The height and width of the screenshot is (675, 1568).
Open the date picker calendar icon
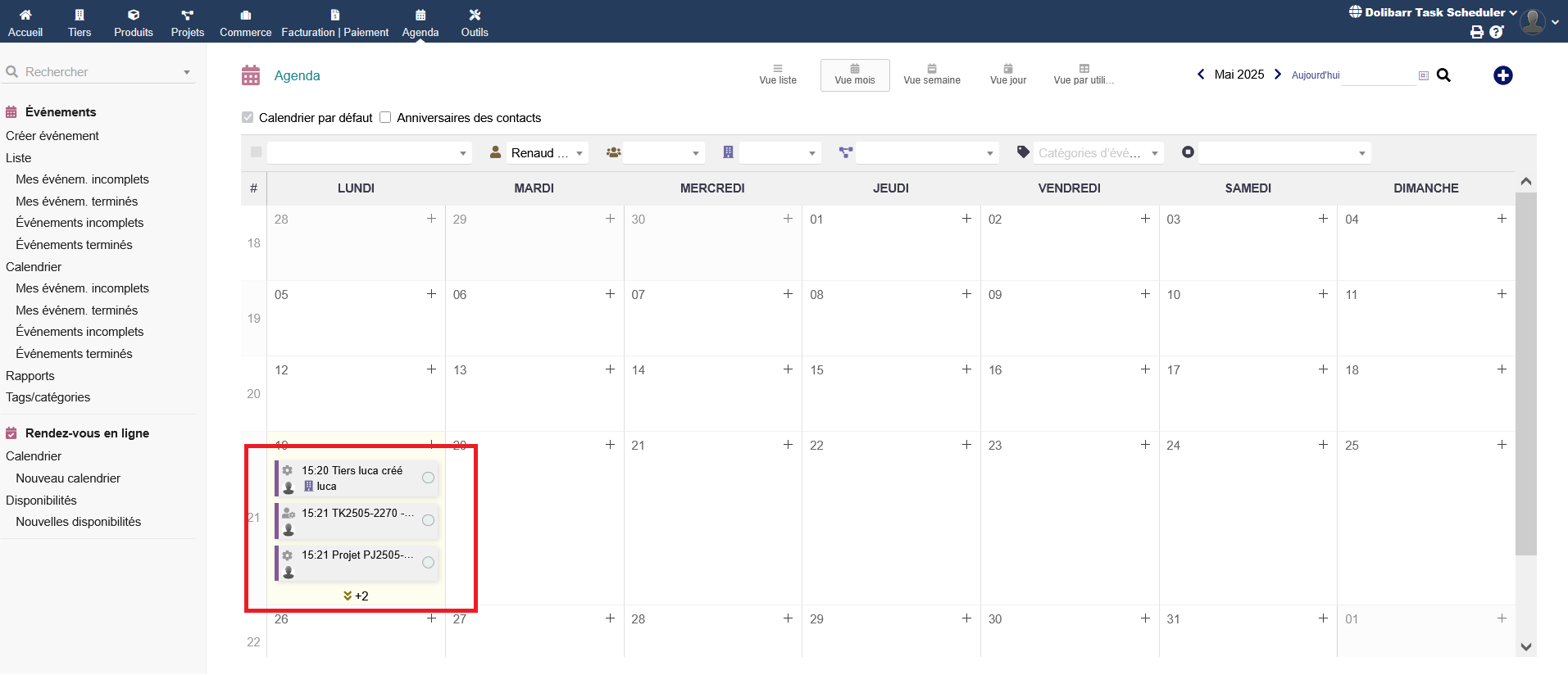[x=1424, y=75]
